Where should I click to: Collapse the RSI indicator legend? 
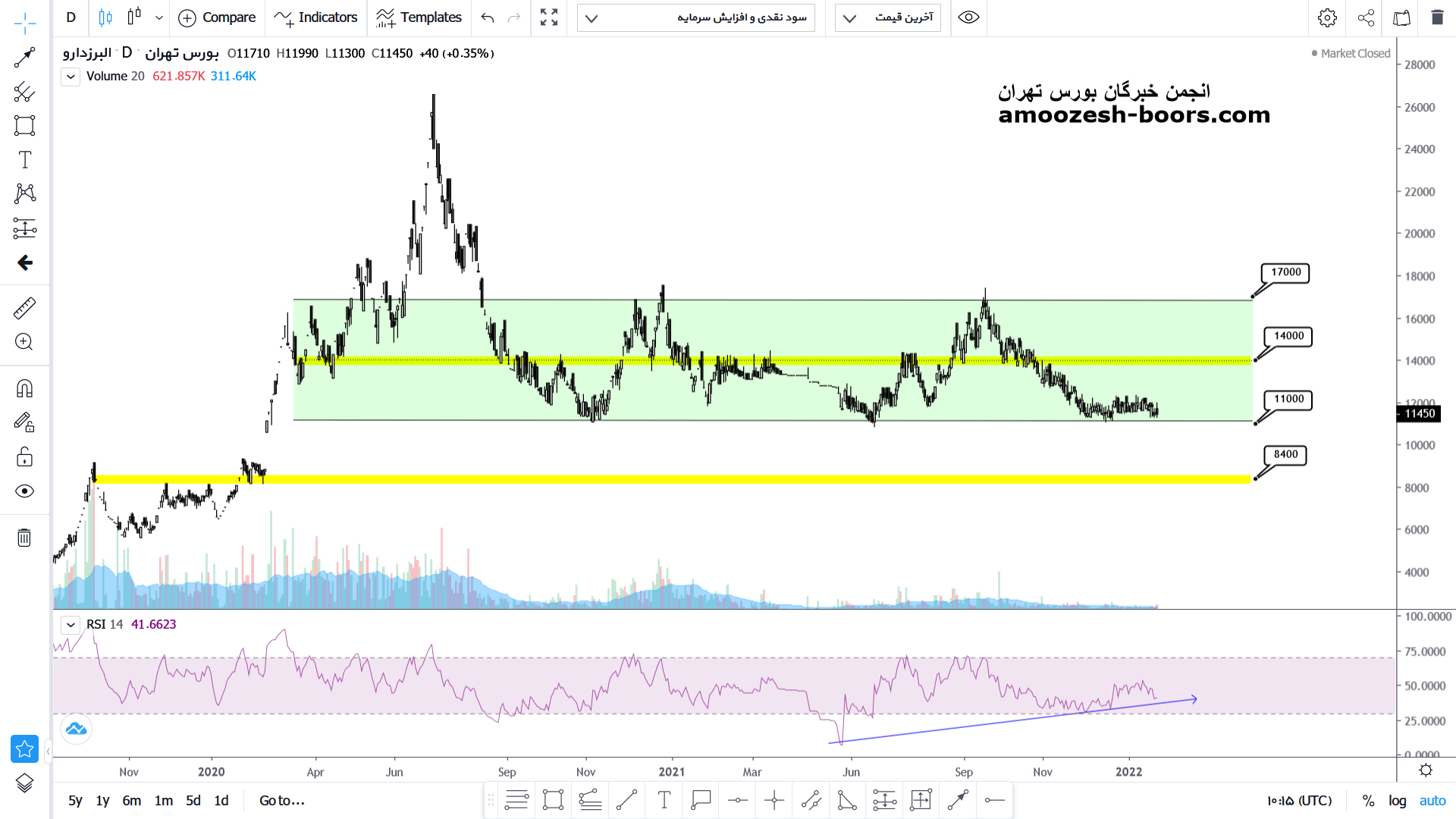(x=71, y=625)
